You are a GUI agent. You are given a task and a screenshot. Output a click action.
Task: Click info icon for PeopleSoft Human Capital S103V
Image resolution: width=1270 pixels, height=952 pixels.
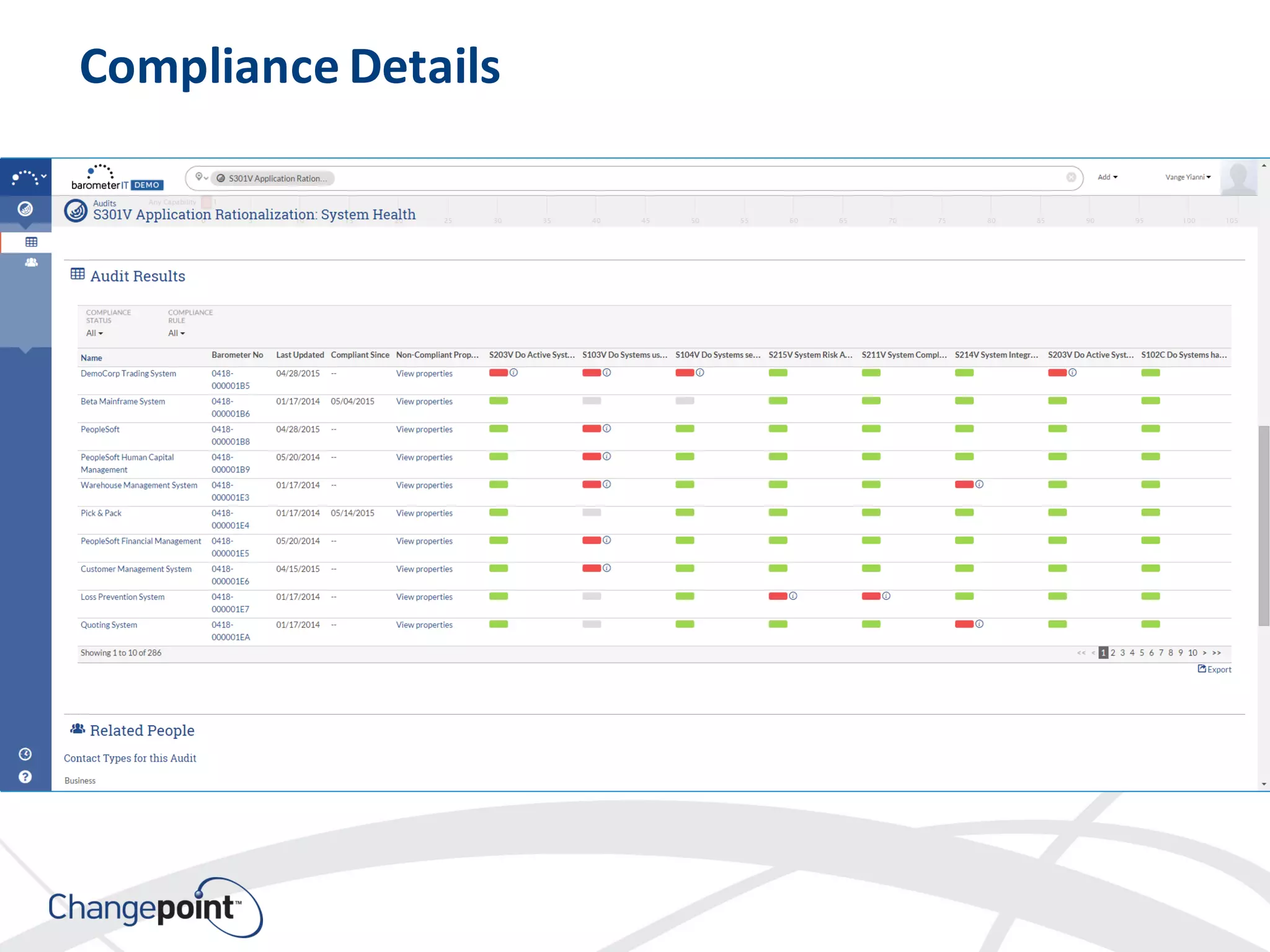tap(606, 456)
